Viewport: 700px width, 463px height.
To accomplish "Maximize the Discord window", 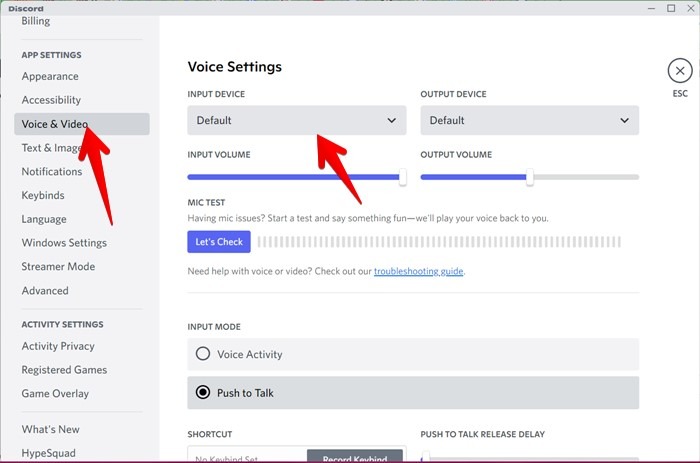I will (671, 8).
